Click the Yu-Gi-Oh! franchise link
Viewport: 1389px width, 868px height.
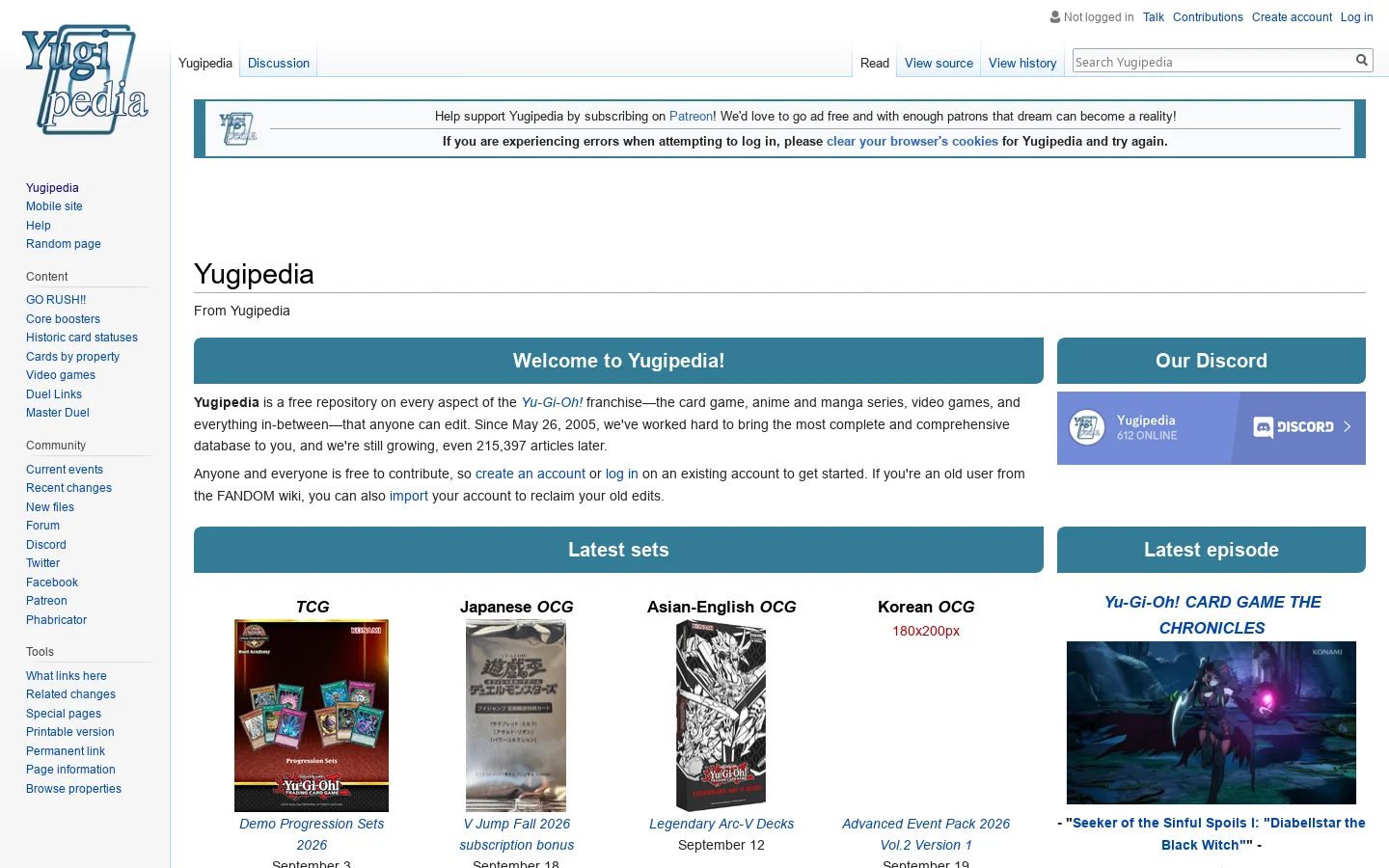(552, 402)
